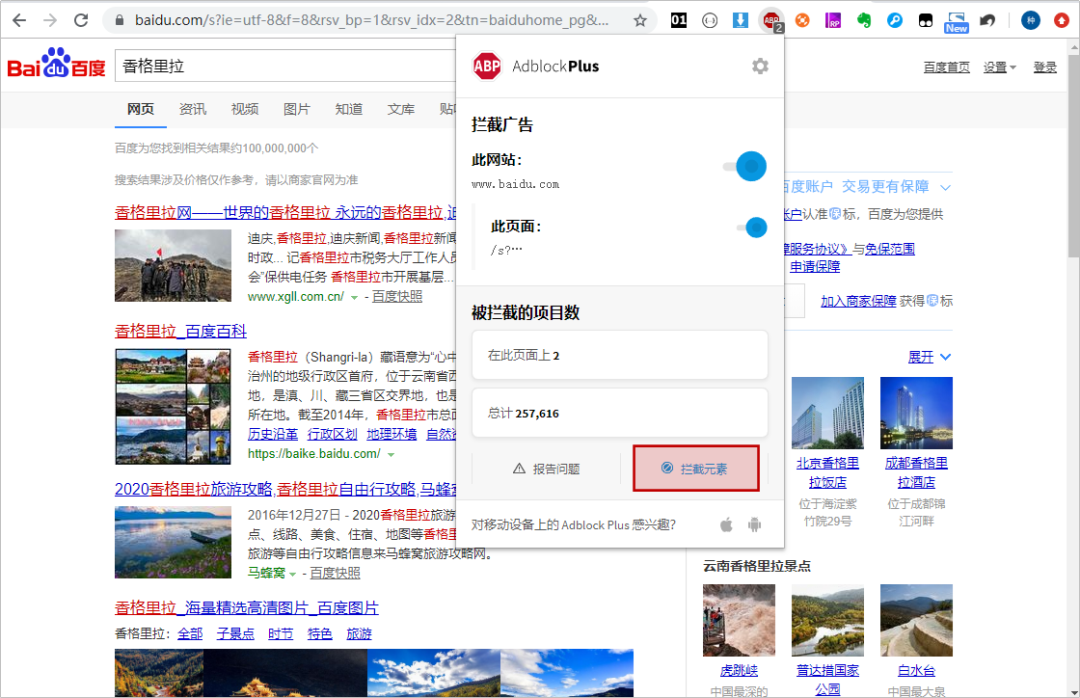
Task: Open the circular brackets extension icon
Action: pos(709,20)
